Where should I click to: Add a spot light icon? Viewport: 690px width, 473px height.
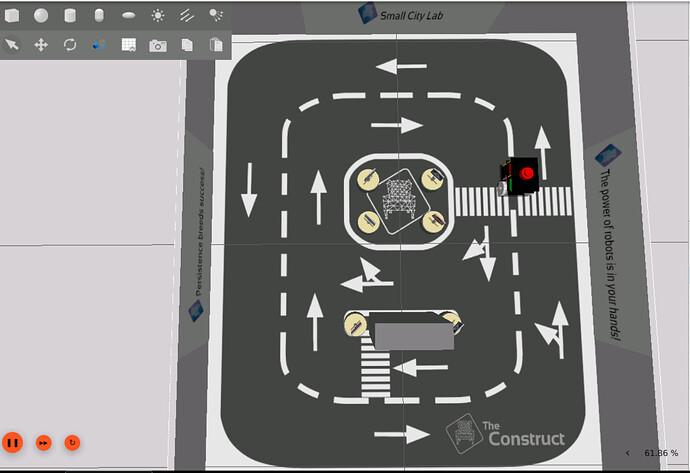point(216,15)
